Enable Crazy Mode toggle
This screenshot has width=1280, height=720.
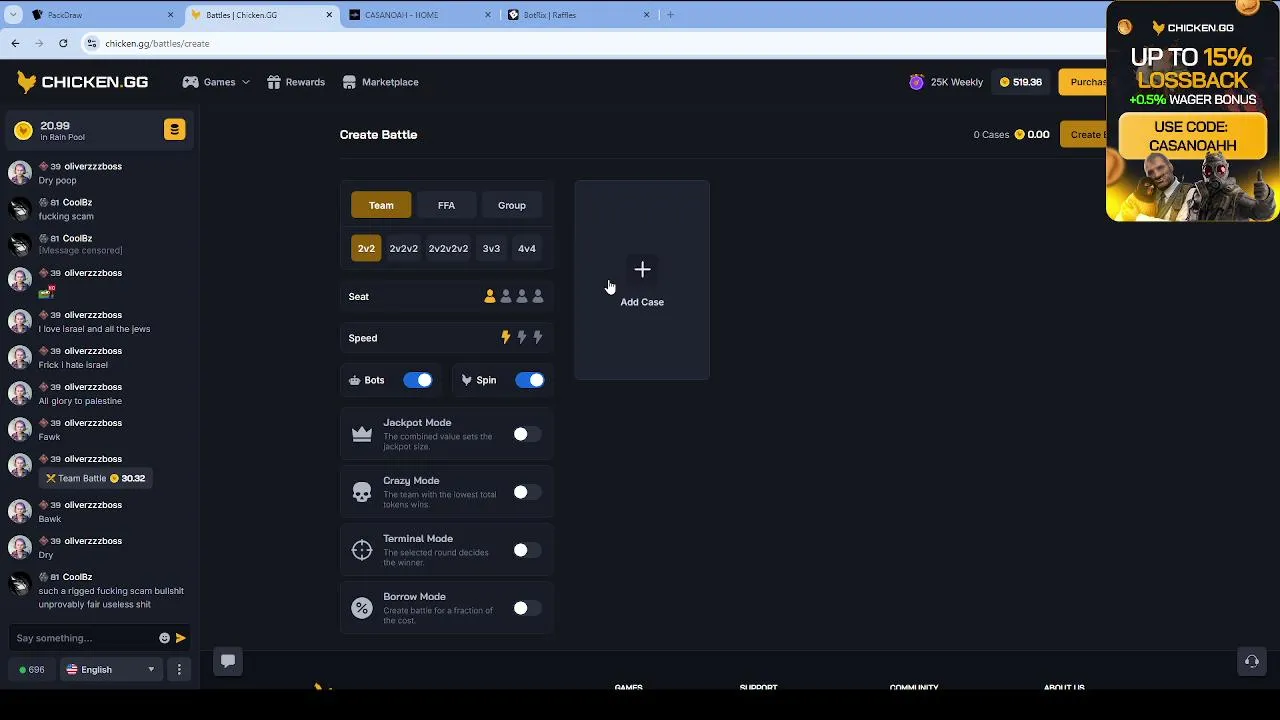(527, 492)
